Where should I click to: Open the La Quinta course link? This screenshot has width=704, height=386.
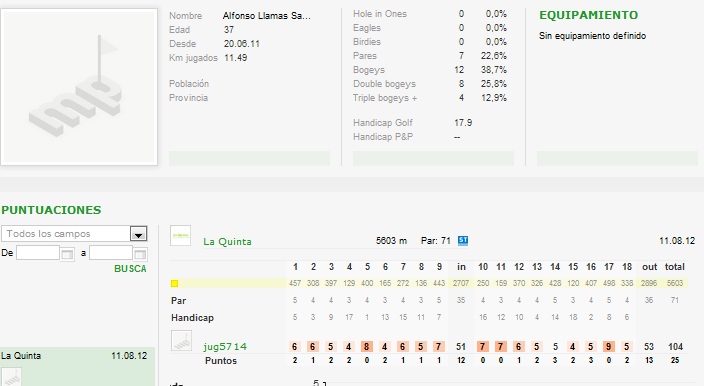(227, 241)
